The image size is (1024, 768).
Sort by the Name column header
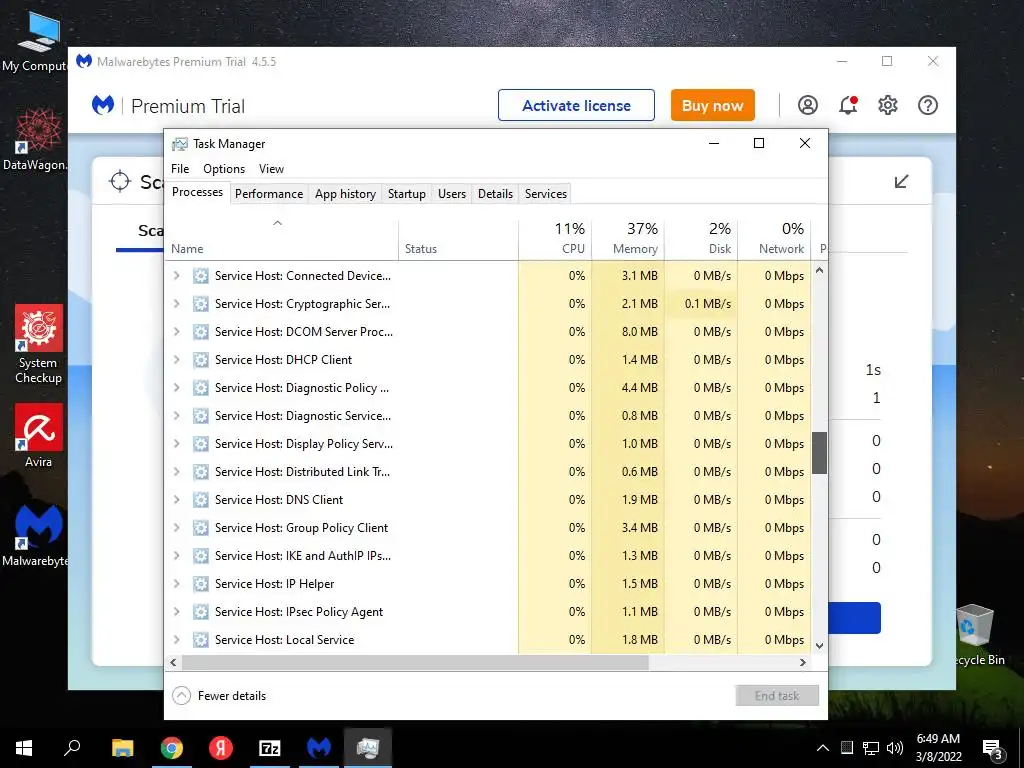[x=281, y=240]
